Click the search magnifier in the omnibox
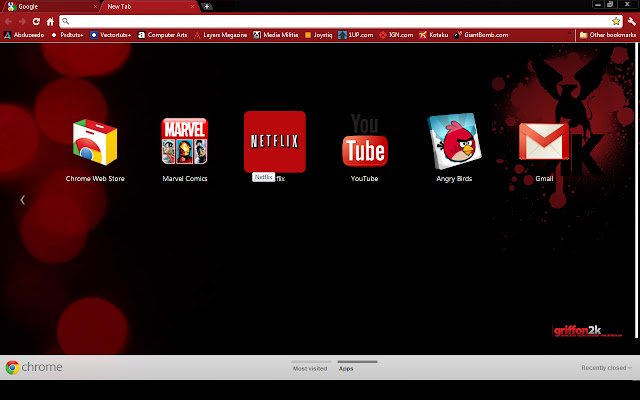 tap(66, 21)
